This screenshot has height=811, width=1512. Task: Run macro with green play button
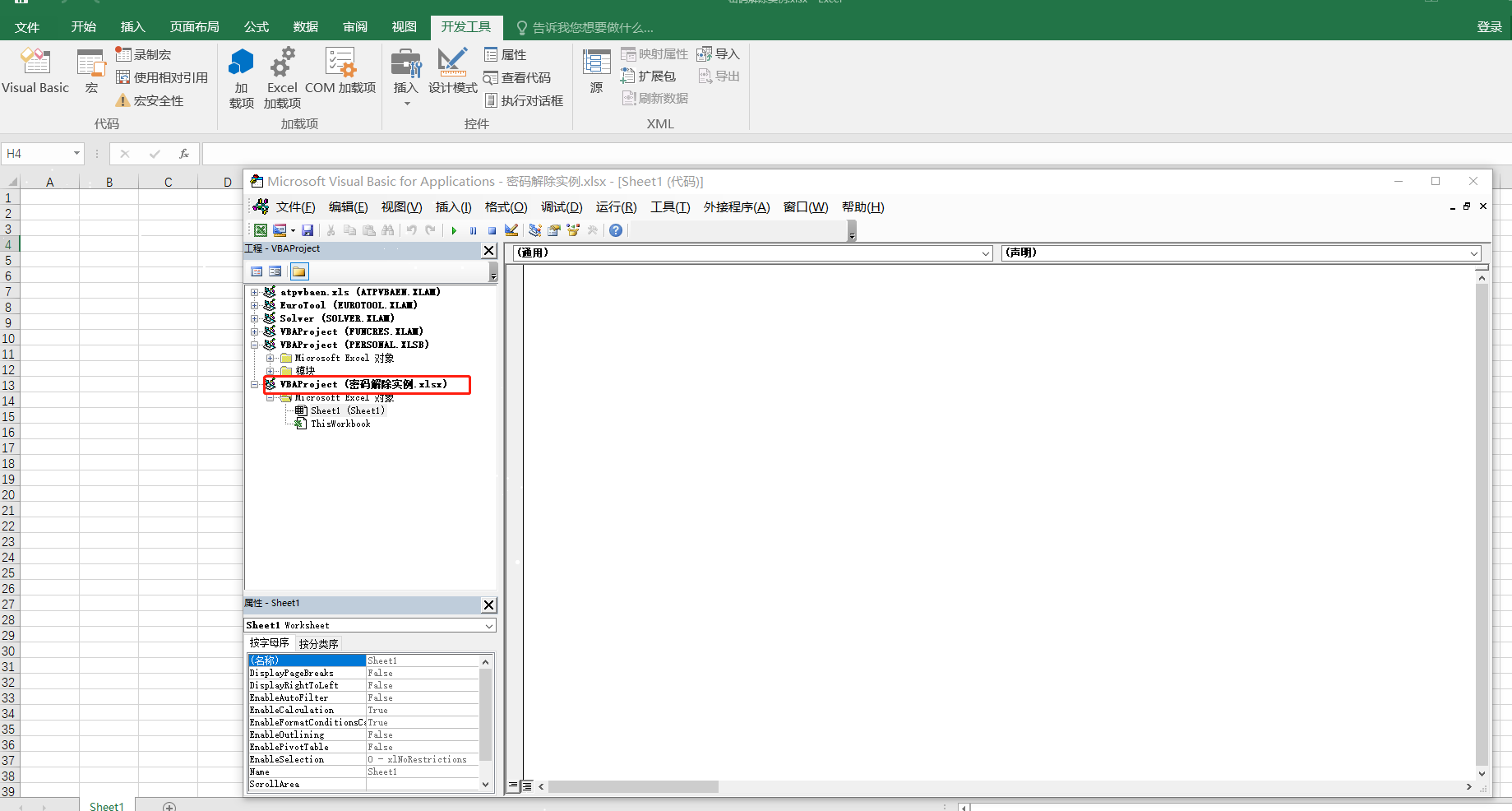coord(454,230)
